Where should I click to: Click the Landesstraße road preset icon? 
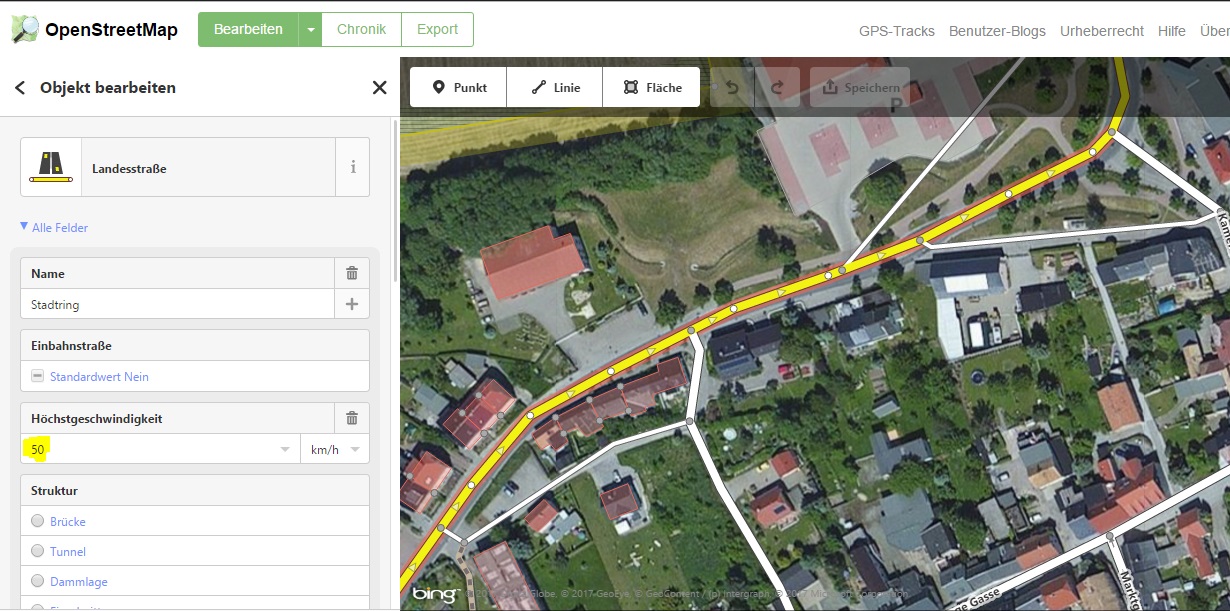click(x=51, y=167)
